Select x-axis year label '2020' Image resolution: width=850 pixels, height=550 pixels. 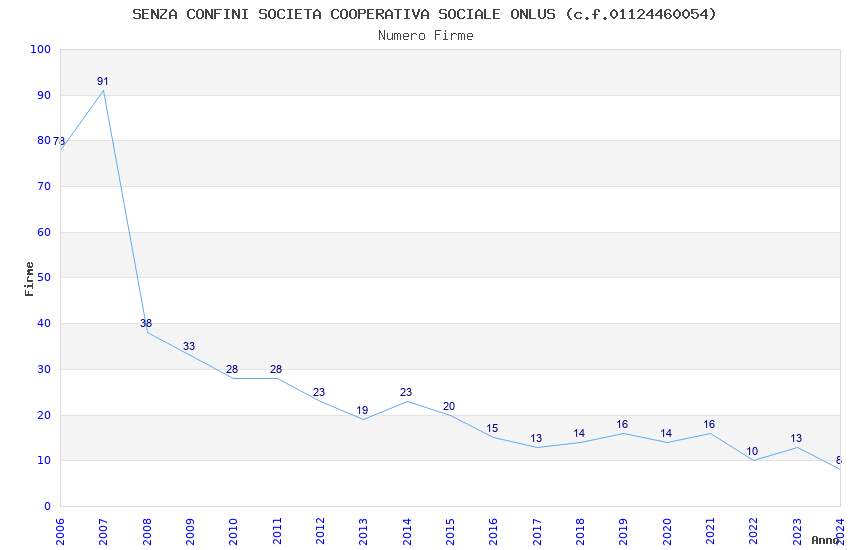pos(667,531)
